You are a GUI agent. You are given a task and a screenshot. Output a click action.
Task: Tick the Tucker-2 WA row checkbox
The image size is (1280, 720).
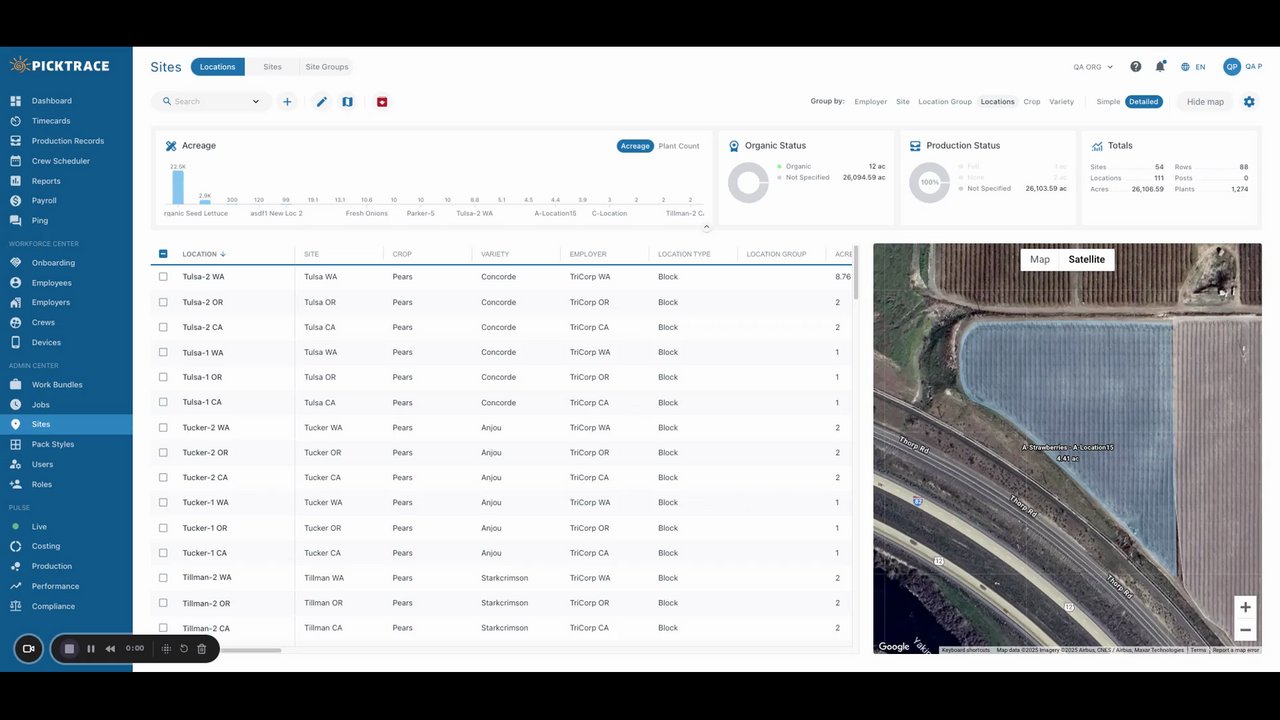pyautogui.click(x=163, y=428)
